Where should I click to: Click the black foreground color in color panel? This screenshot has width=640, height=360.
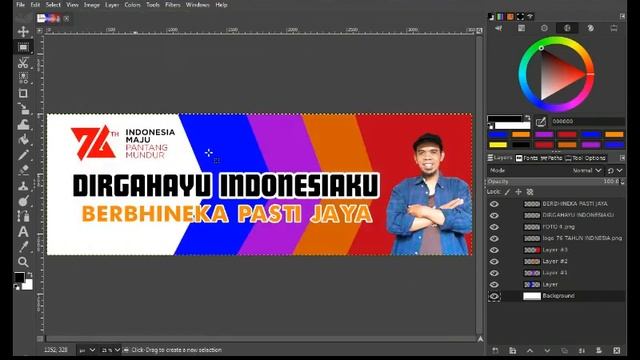(504, 118)
